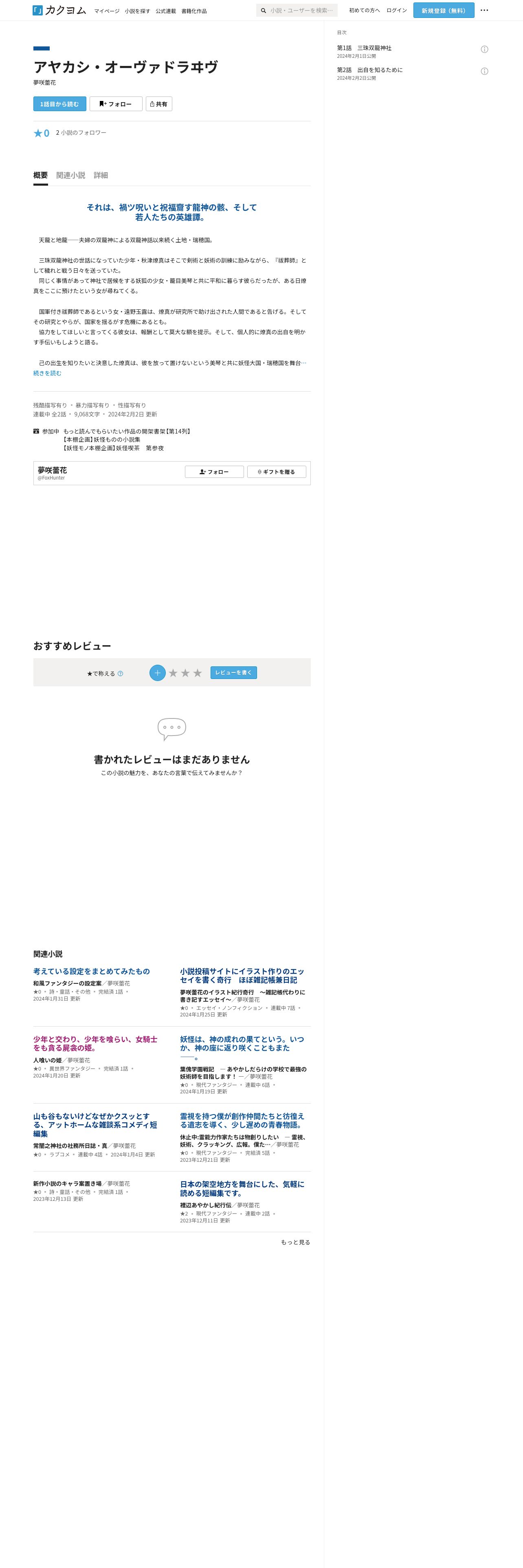This screenshot has width=523, height=1568.
Task: Click the blue star rating icon
Action: click(38, 133)
